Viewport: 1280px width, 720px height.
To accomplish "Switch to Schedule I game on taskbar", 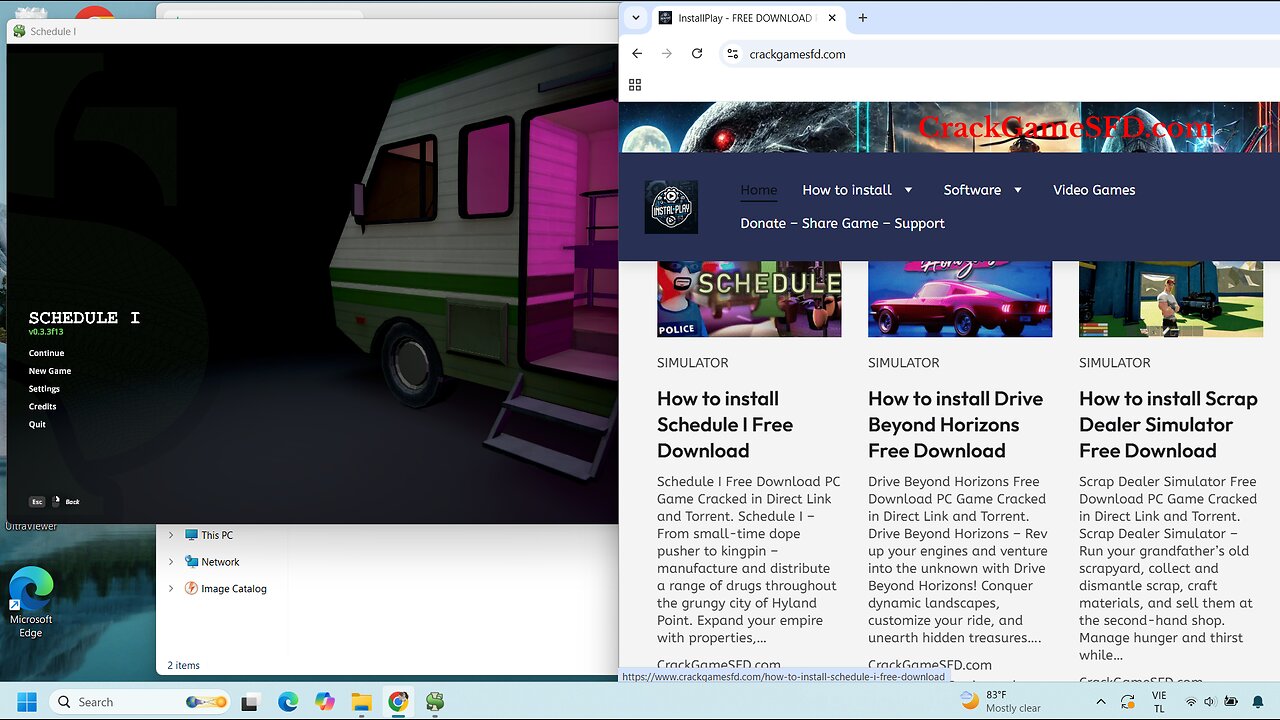I will click(x=435, y=702).
